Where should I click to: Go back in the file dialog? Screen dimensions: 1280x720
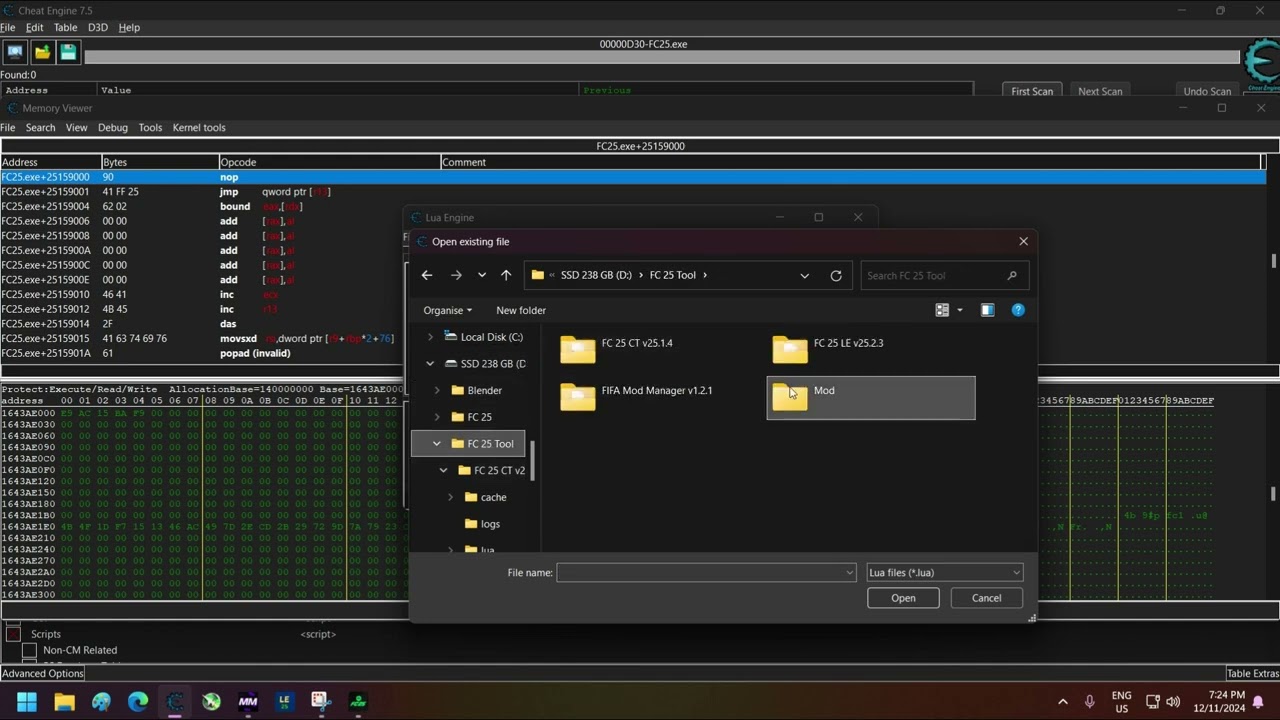(x=427, y=275)
